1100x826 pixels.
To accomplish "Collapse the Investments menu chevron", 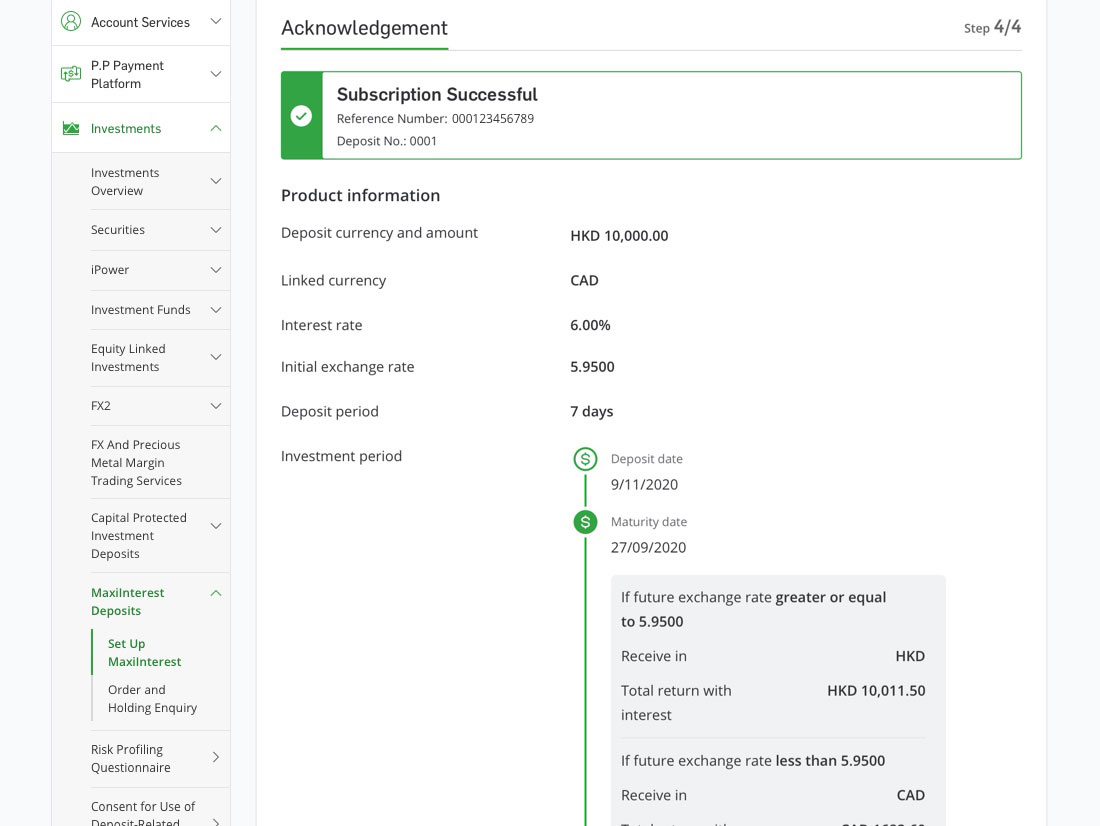I will tap(216, 128).
